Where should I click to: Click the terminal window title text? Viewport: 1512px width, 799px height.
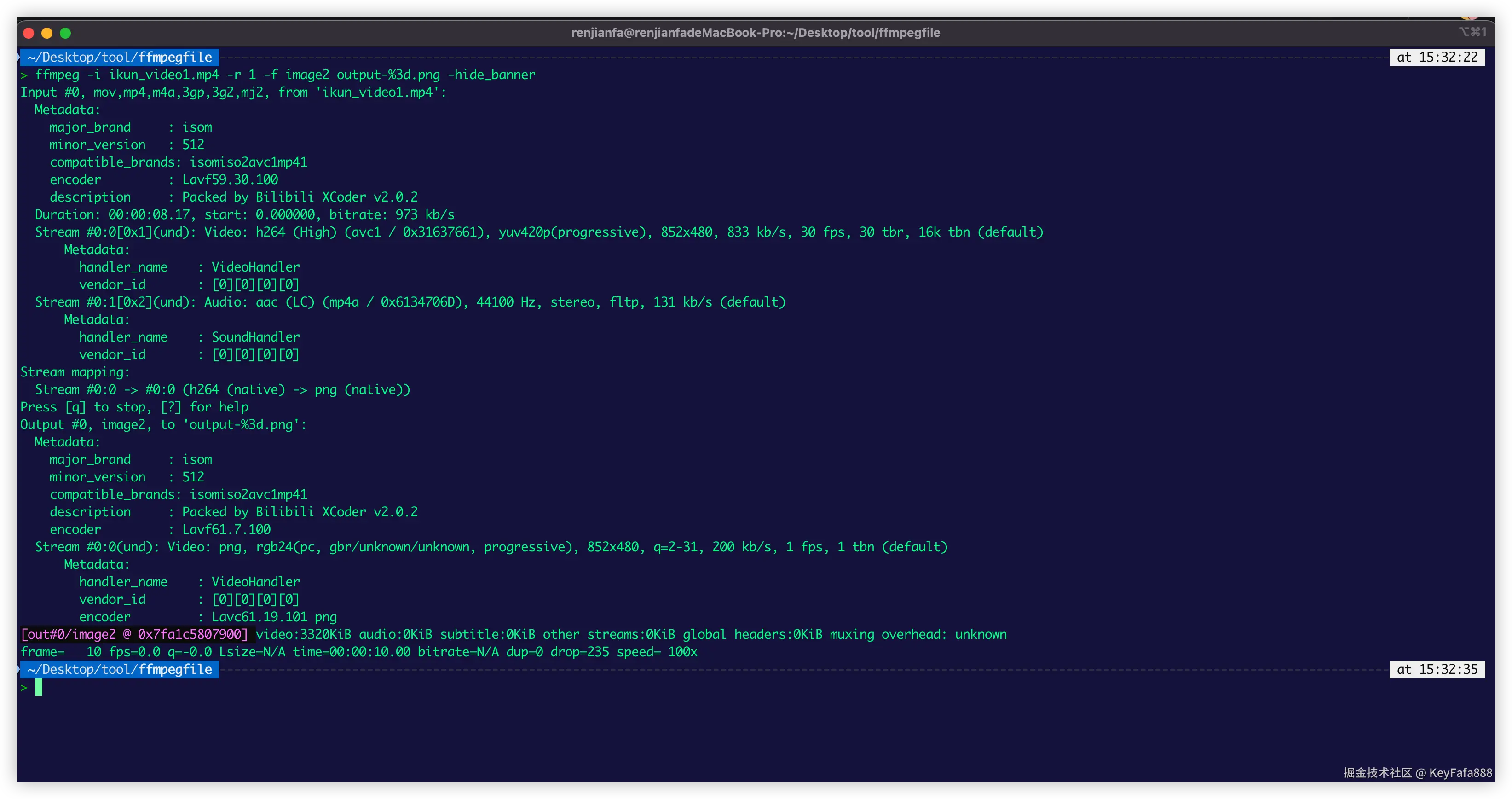[x=756, y=33]
